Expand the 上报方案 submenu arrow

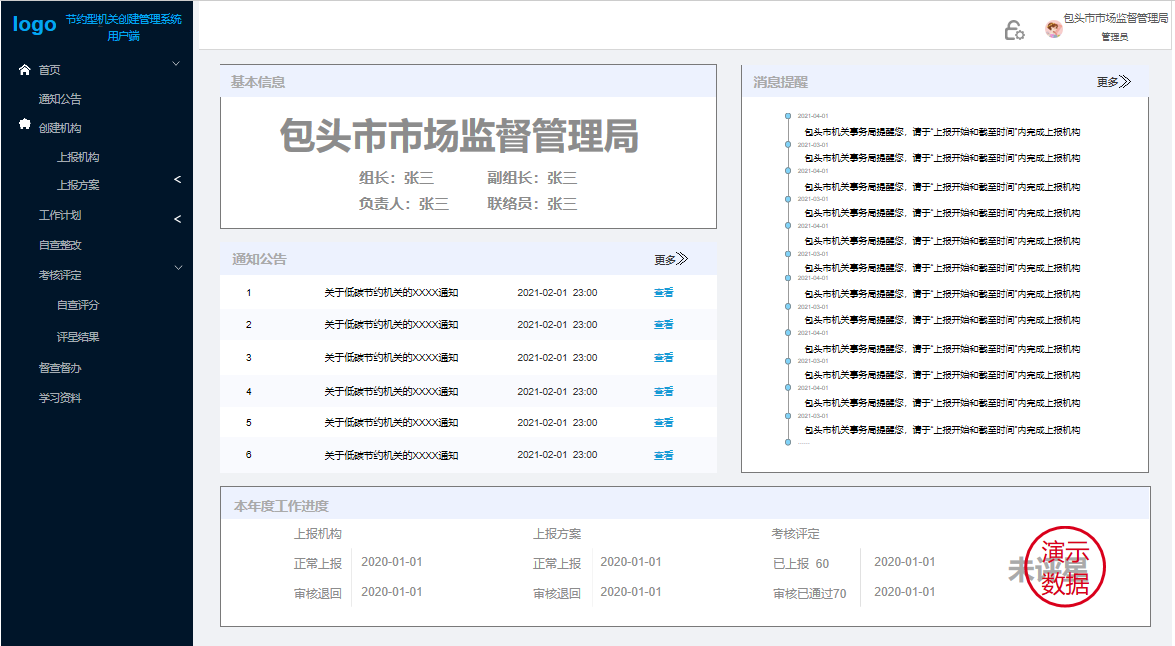click(178, 180)
